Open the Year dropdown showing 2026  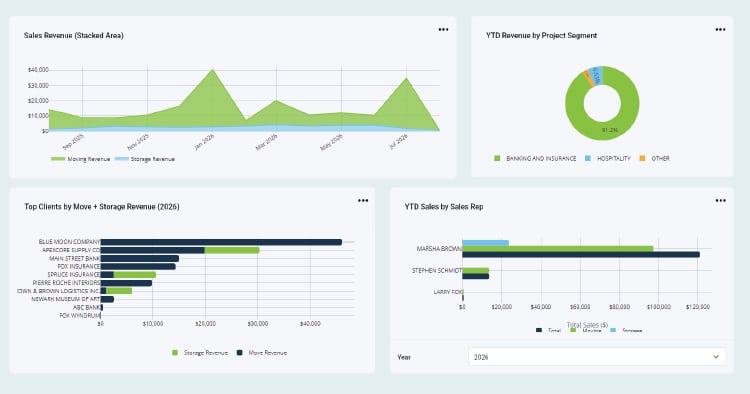(x=596, y=357)
